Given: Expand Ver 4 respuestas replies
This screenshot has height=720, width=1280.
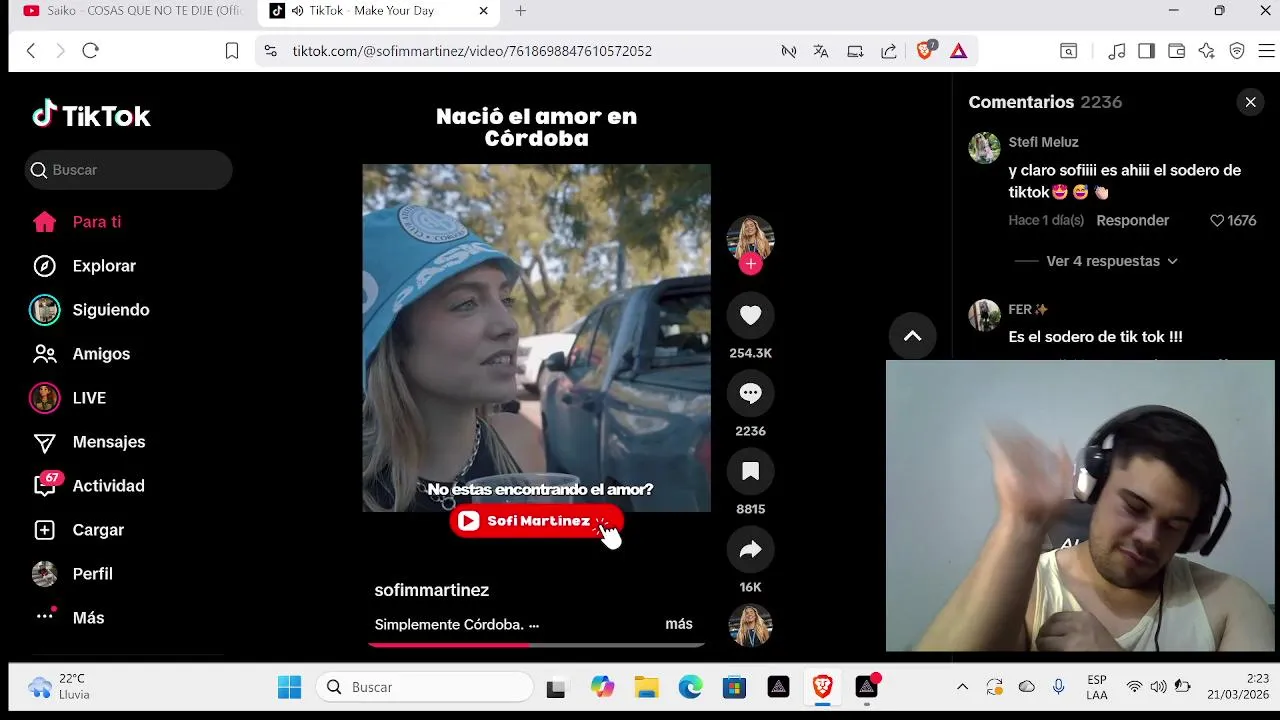Looking at the screenshot, I should 1112,261.
